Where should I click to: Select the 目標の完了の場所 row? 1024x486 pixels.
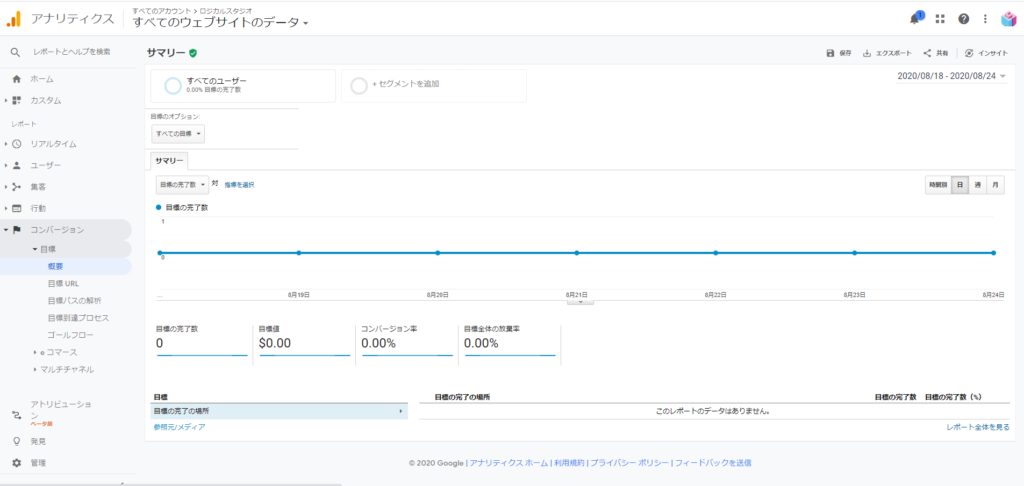click(x=280, y=411)
